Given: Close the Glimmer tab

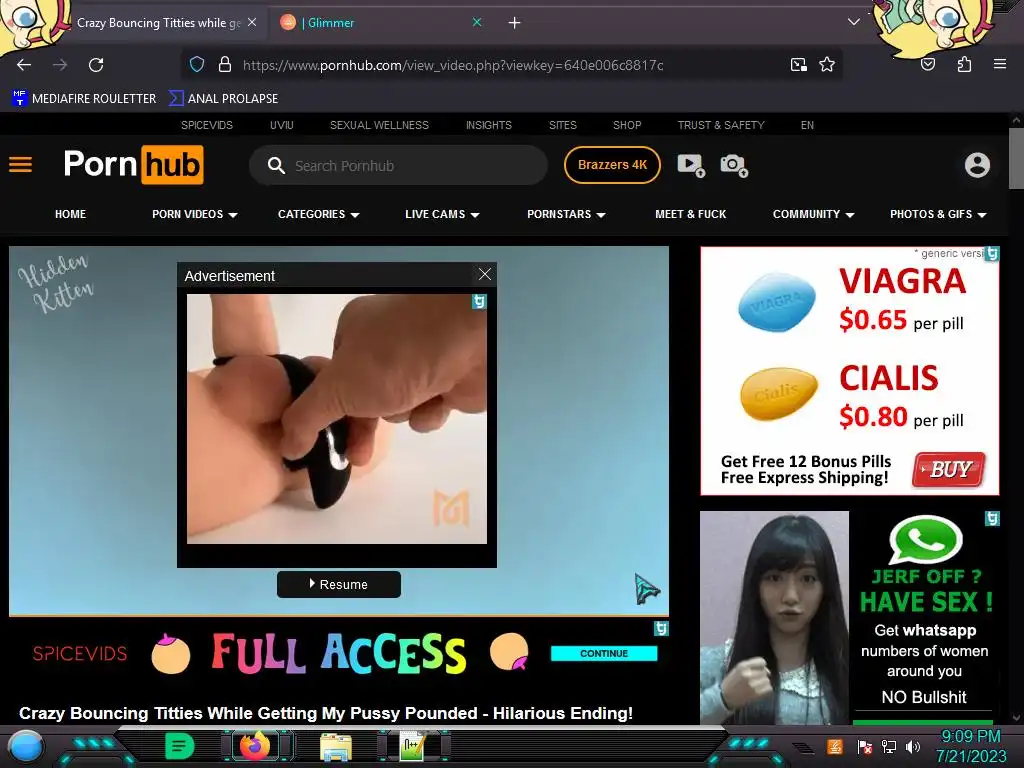Looking at the screenshot, I should [x=477, y=22].
